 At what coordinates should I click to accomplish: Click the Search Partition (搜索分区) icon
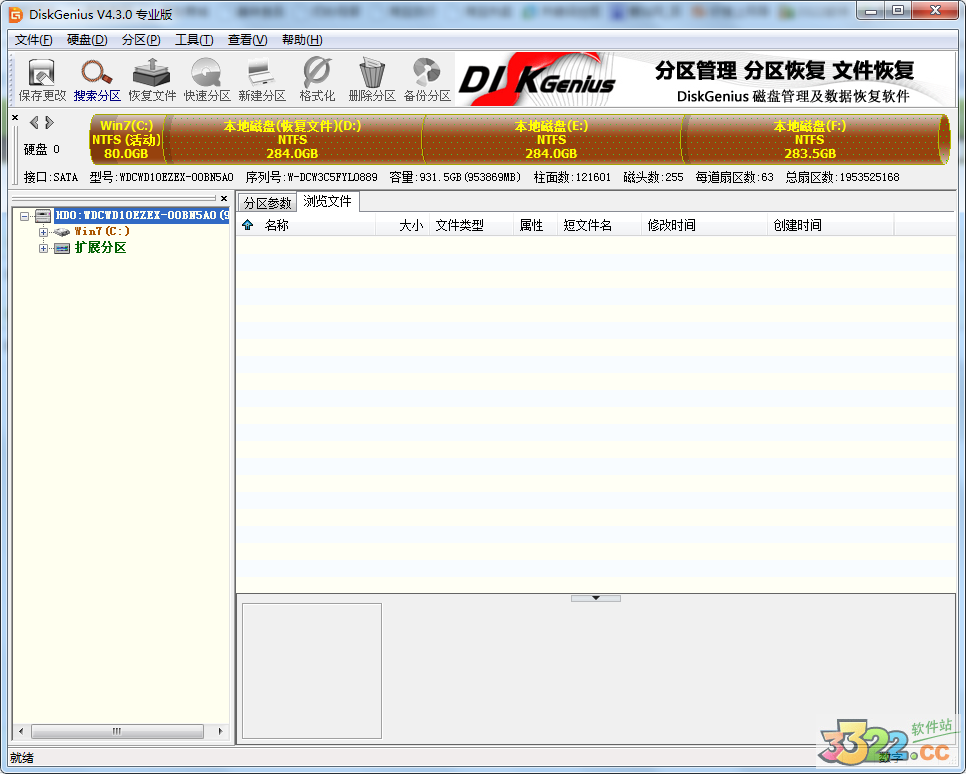pos(97,80)
